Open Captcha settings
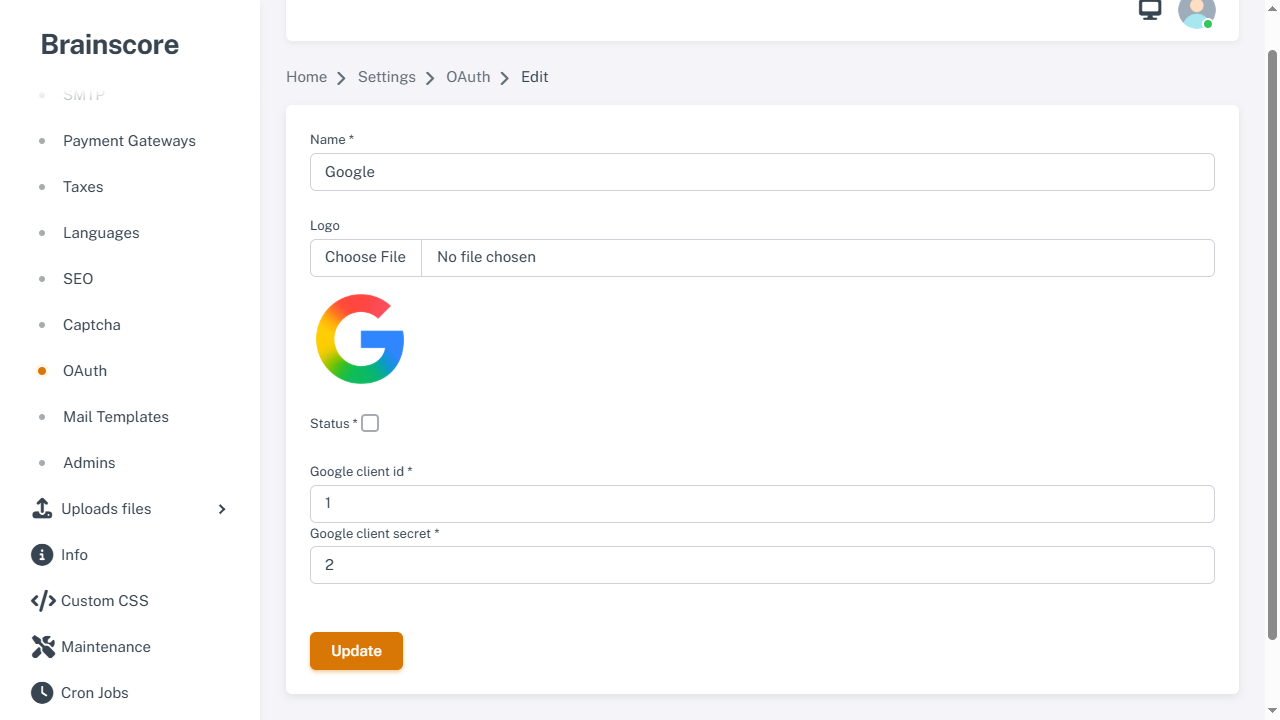This screenshot has width=1280, height=720. [x=92, y=325]
